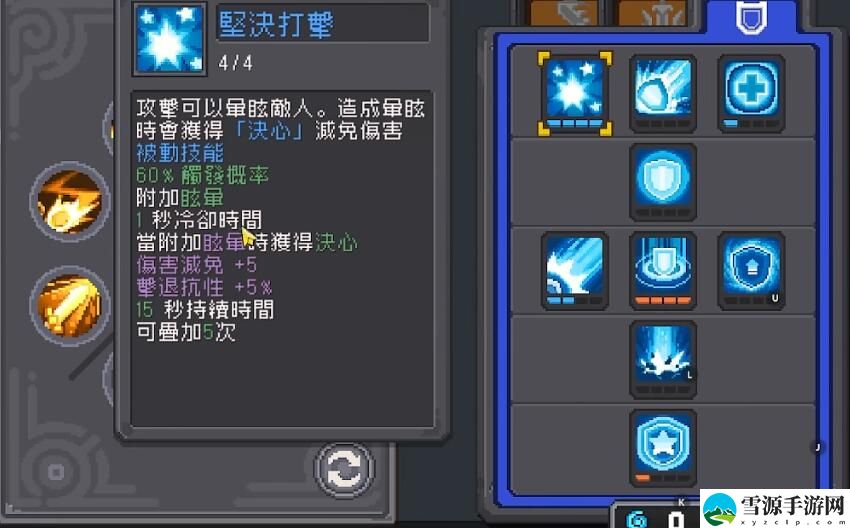Open the orange sword tab
Screen dimensions: 850x528
pos(564,13)
